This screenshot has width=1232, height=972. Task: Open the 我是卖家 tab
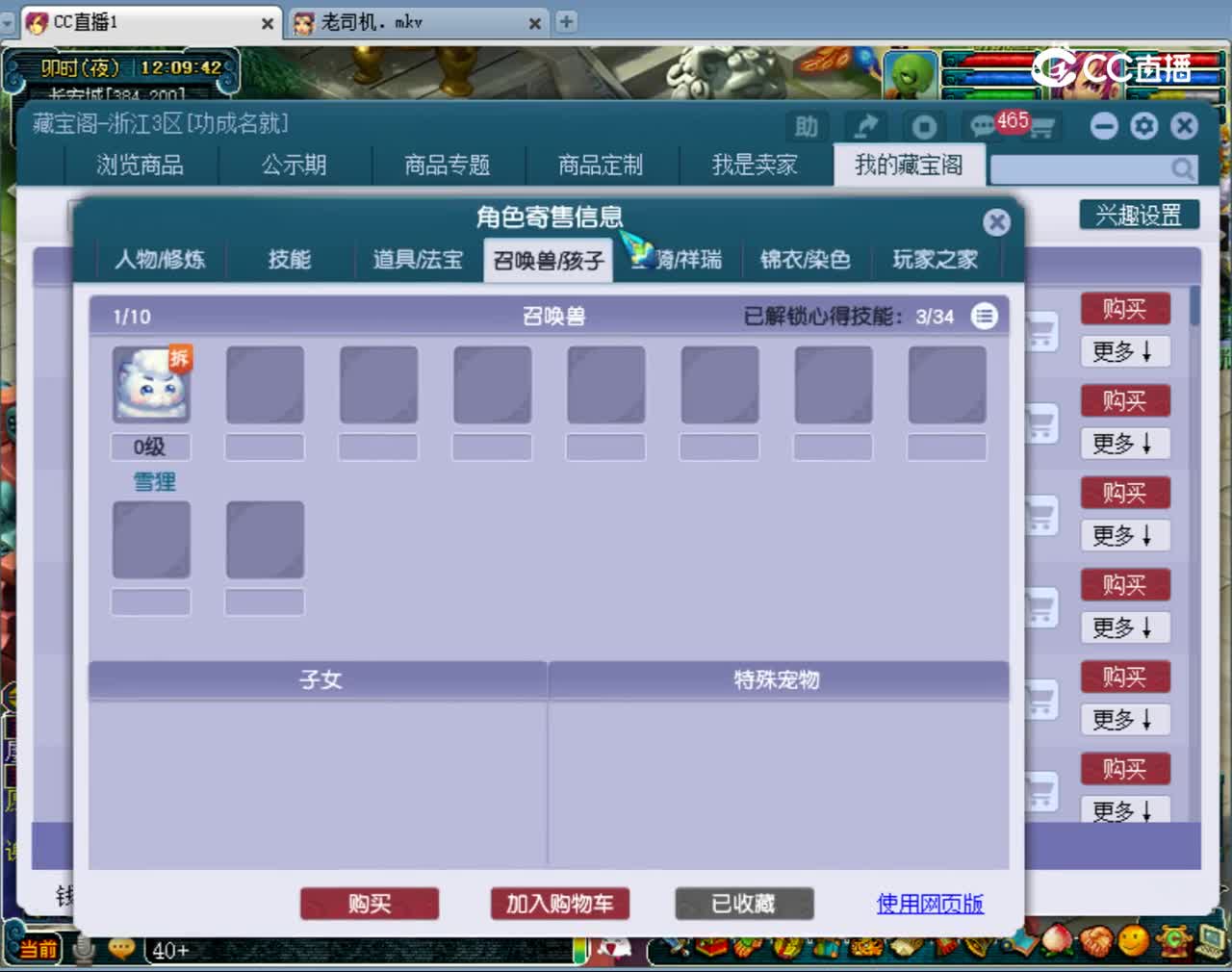pyautogui.click(x=757, y=165)
